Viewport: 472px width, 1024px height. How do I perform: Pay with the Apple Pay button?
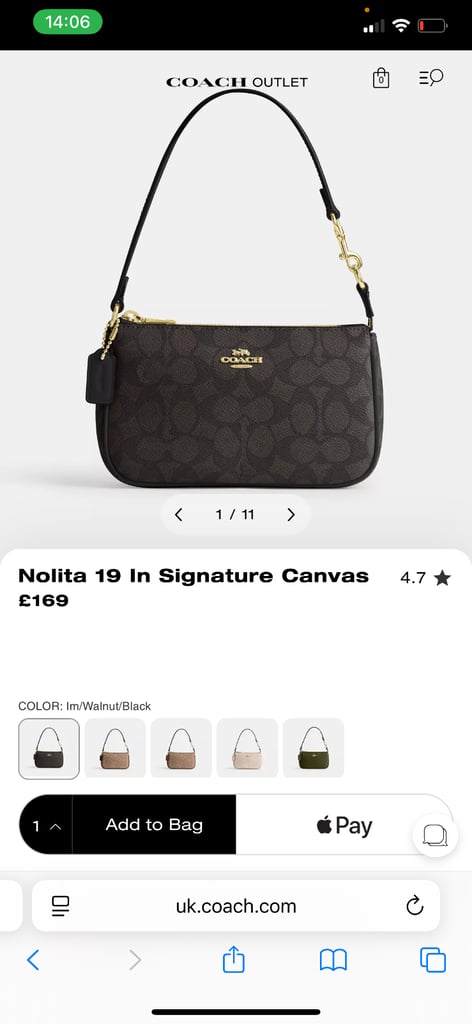tap(344, 825)
